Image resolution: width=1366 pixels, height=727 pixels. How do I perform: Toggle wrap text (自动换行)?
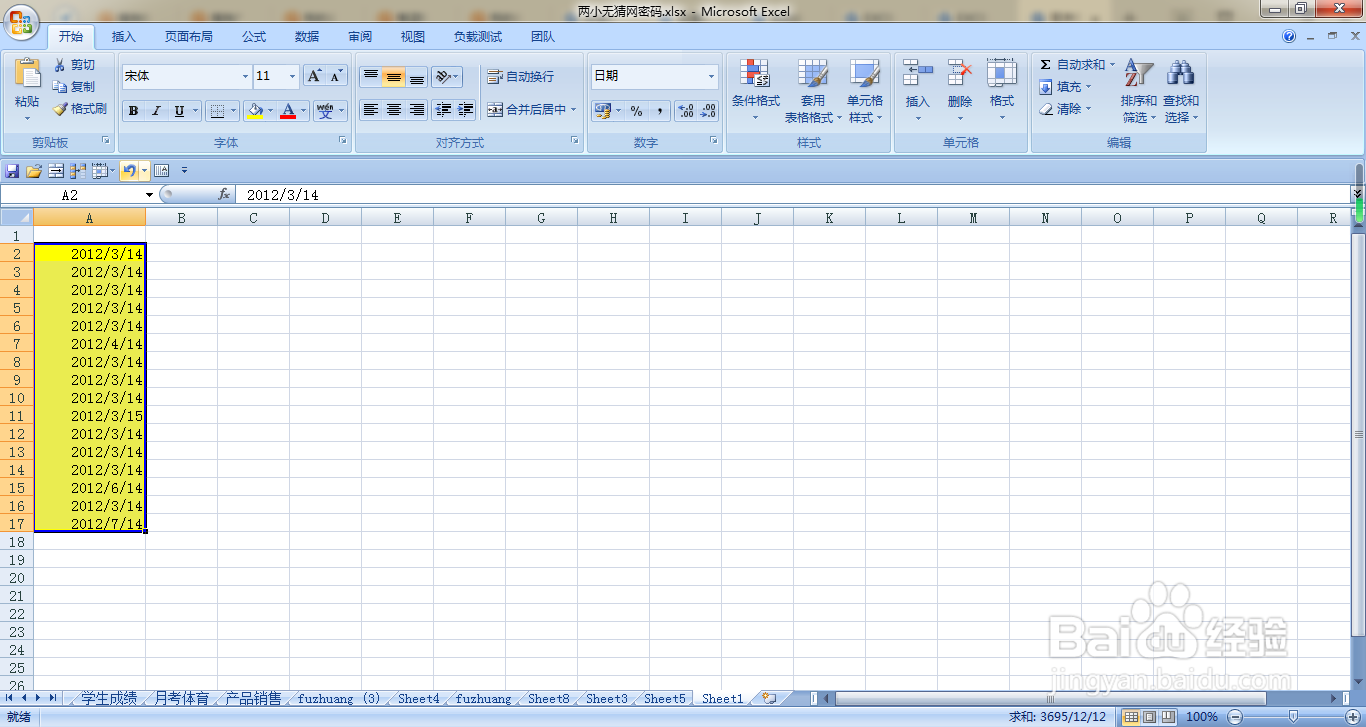click(520, 77)
